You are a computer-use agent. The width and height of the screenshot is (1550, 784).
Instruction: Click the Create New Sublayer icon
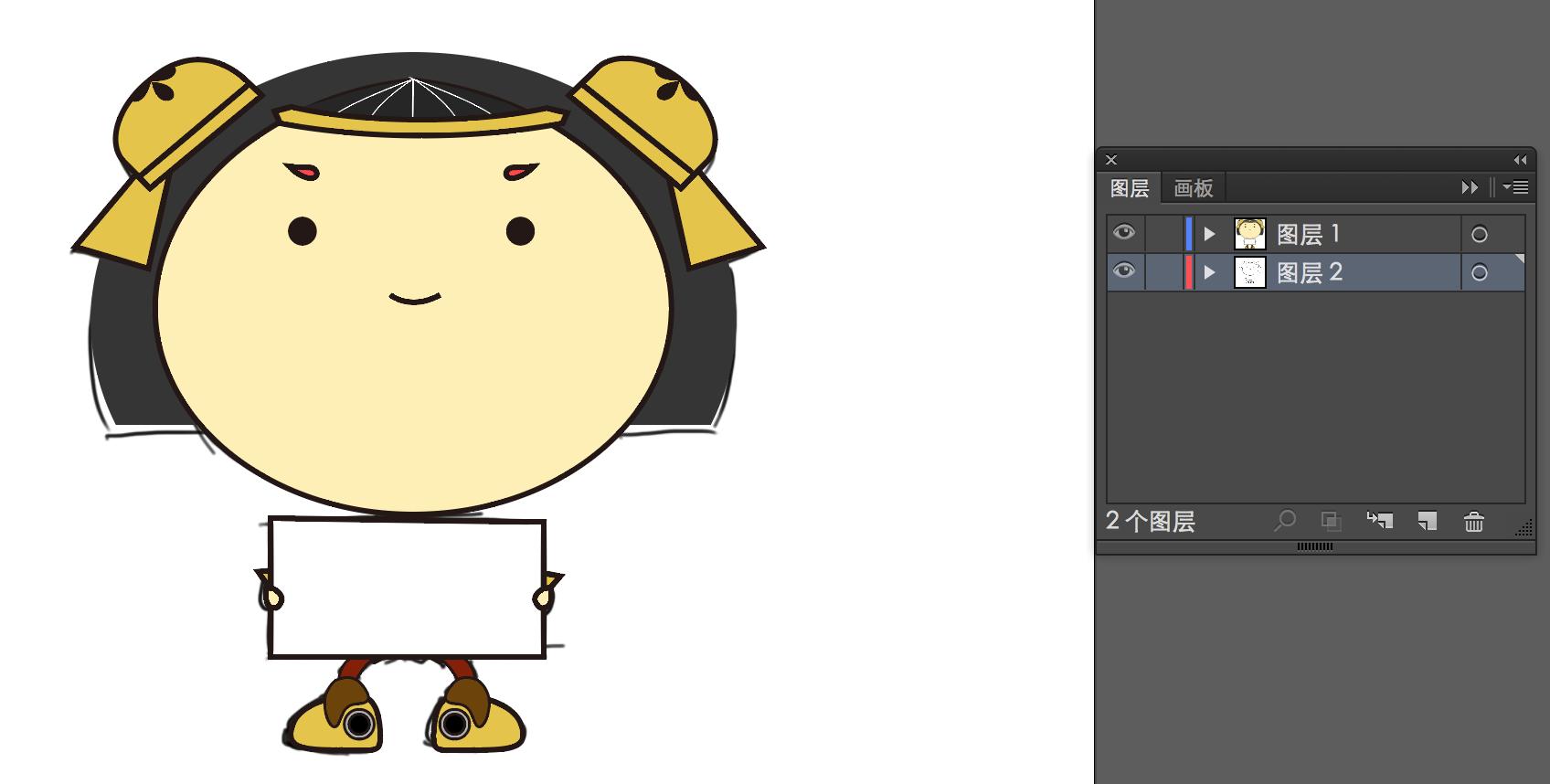pos(1380,521)
